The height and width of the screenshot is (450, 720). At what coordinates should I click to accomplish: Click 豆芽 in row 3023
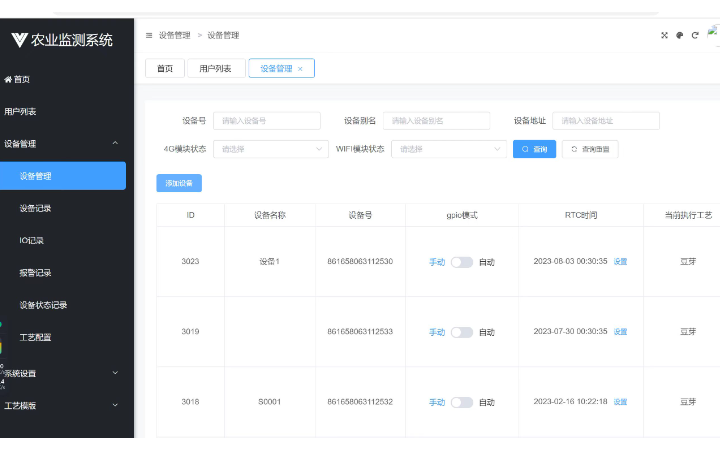[x=688, y=261]
